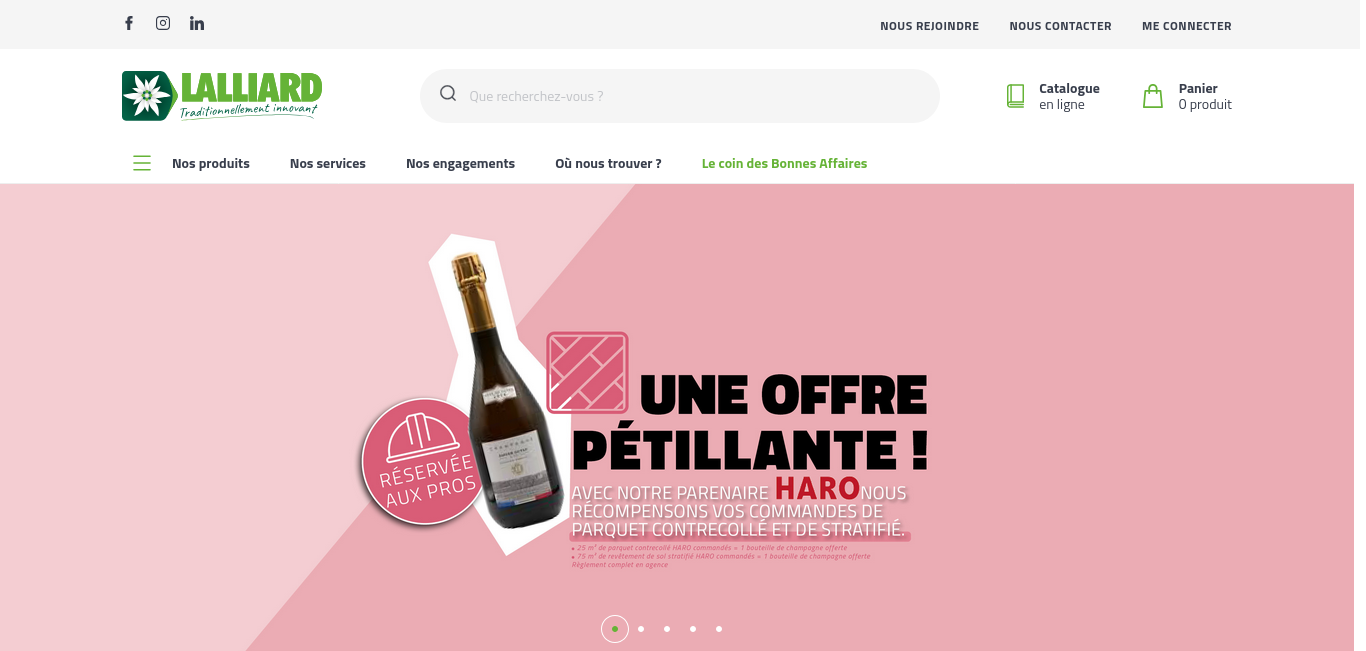The height and width of the screenshot is (651, 1366).
Task: Click the Nous rejoindre link
Action: [929, 26]
